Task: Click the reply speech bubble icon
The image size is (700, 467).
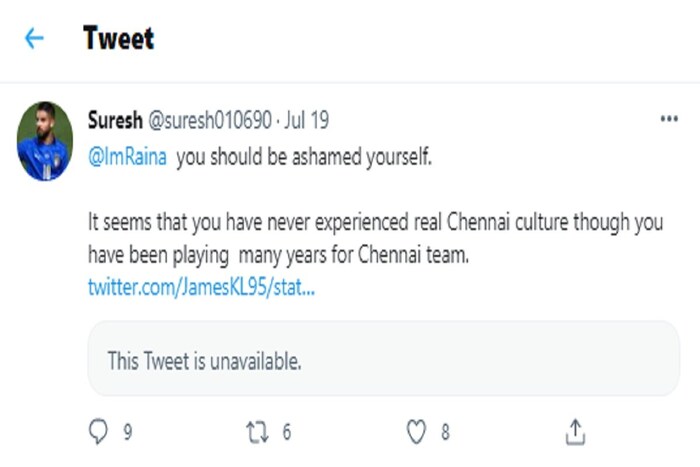Action: pyautogui.click(x=98, y=431)
